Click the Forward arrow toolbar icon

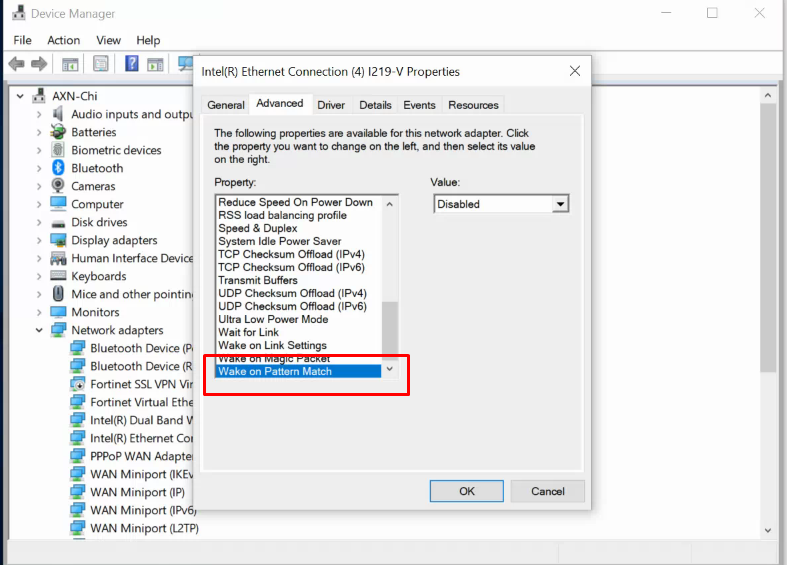coord(39,64)
